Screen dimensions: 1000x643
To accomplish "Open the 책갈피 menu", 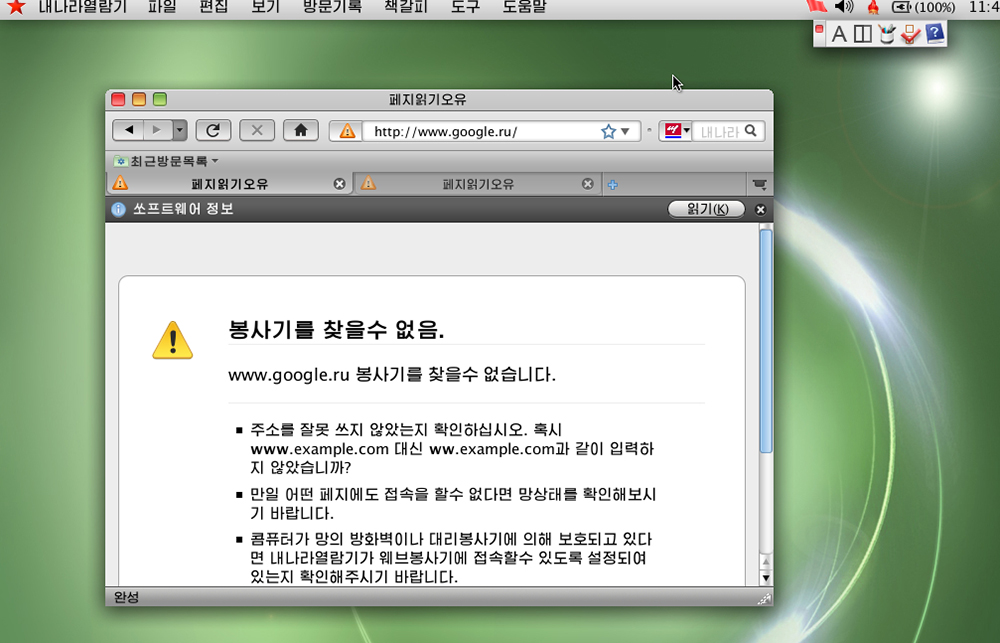I will 406,6.
